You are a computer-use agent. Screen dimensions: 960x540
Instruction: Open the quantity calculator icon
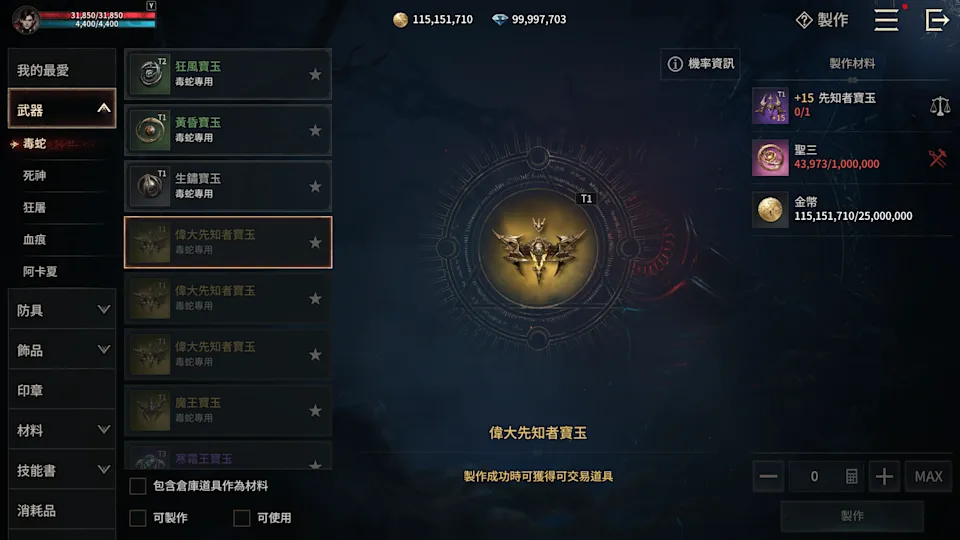pyautogui.click(x=851, y=476)
